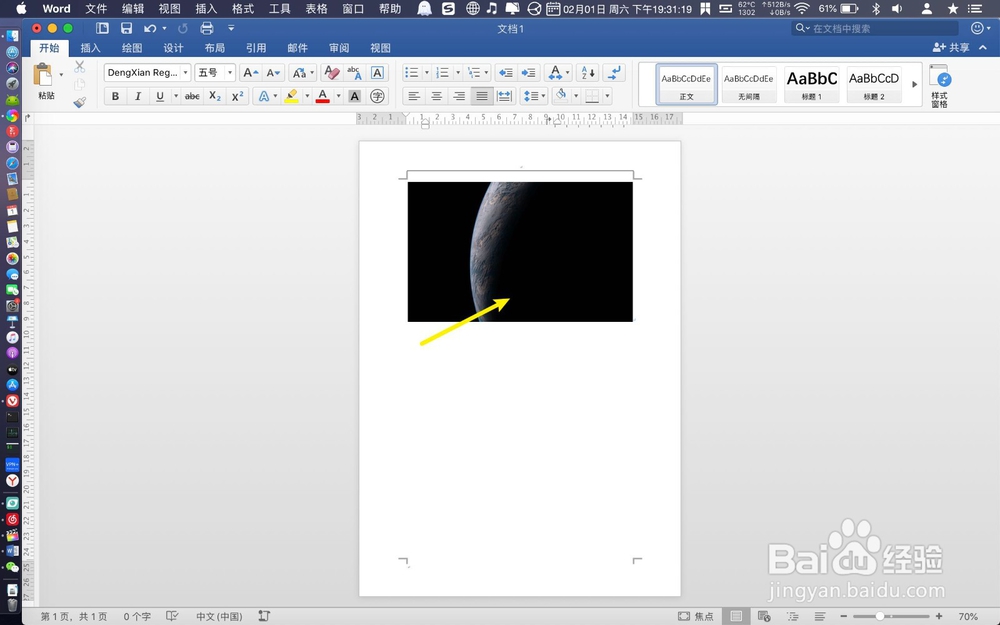
Task: Click the yellow highlight color swatch
Action: tap(291, 96)
